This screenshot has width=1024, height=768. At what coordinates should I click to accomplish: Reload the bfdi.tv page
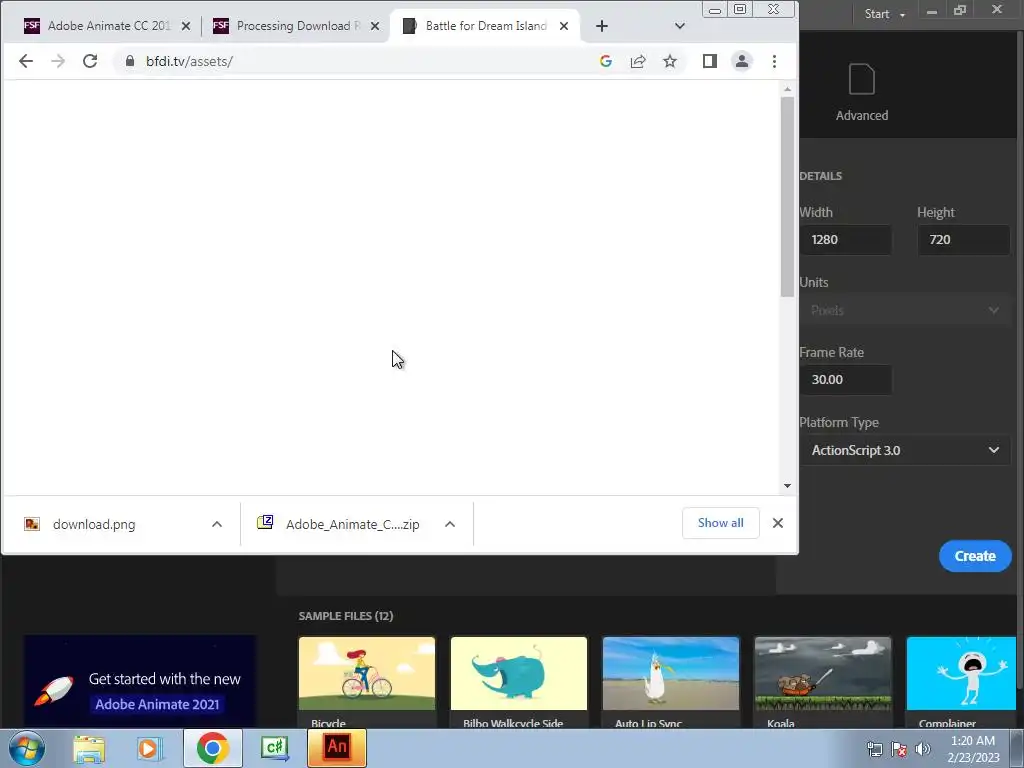point(90,61)
